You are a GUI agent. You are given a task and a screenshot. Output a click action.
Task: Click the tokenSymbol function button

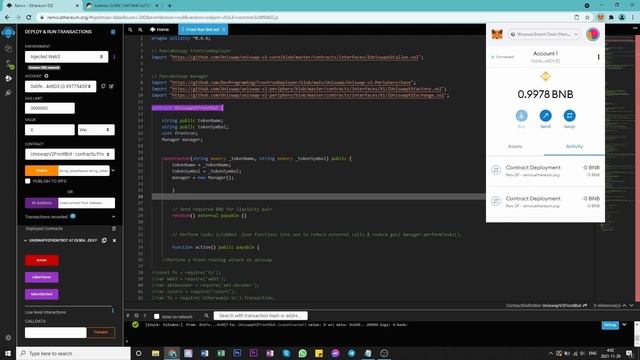pos(42,294)
